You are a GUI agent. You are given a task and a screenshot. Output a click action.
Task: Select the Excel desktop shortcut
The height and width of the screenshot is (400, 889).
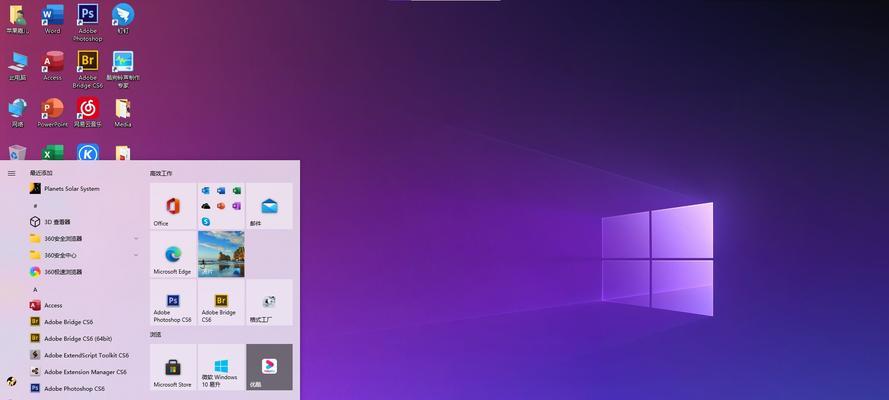click(53, 152)
